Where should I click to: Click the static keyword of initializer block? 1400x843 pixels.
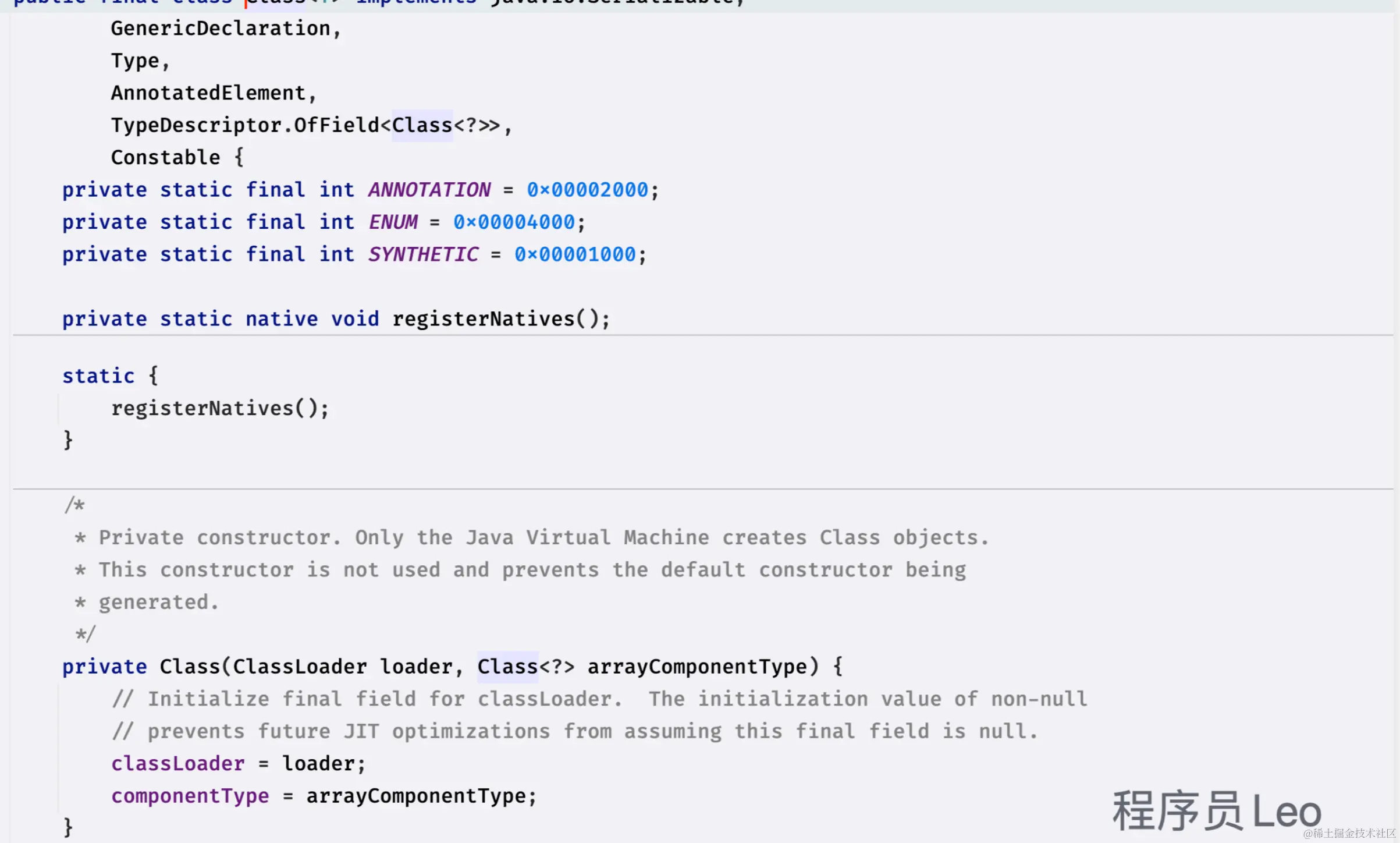point(98,376)
